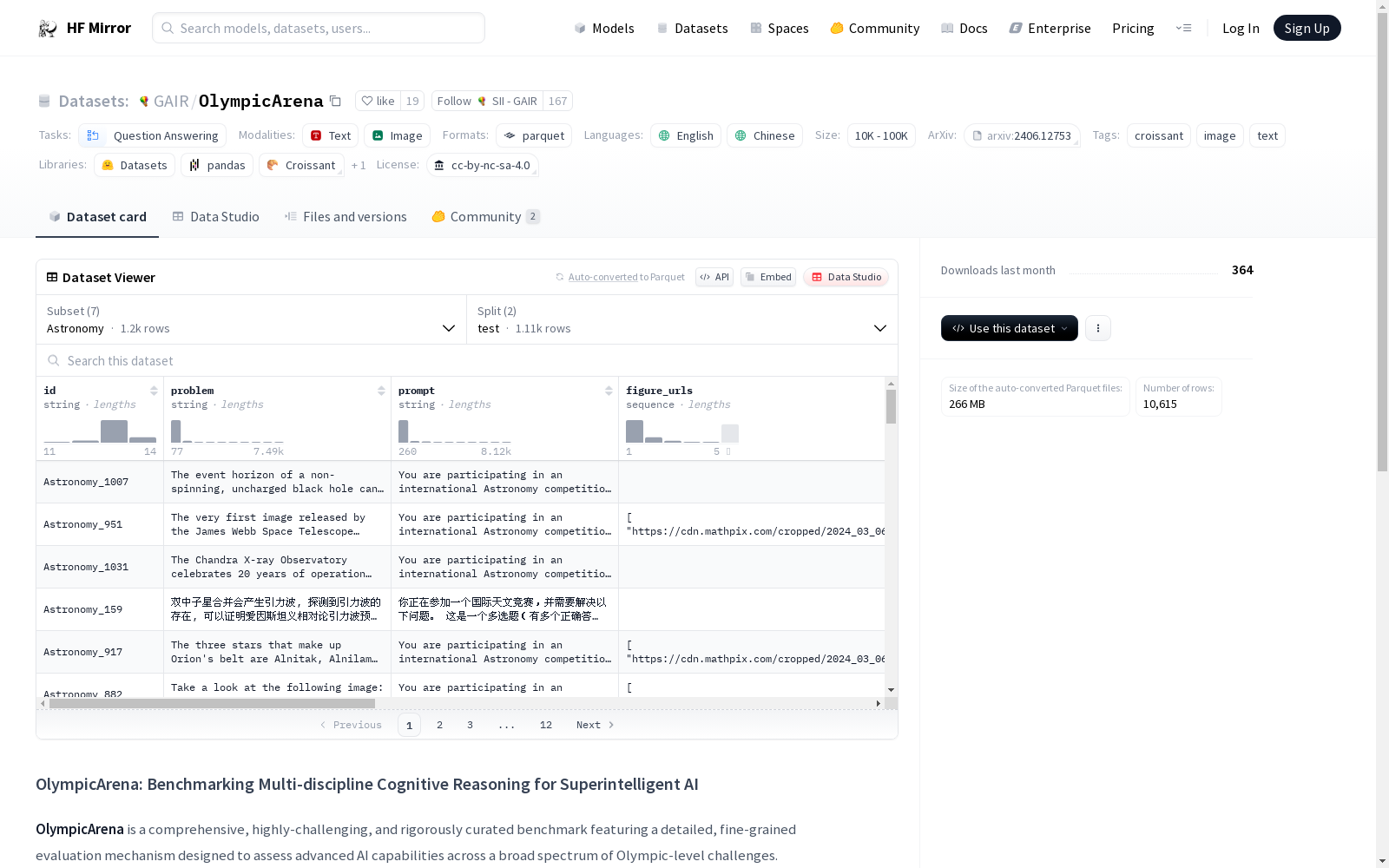Open the more options kebab next to Use this dataset
The image size is (1389, 868).
point(1098,328)
